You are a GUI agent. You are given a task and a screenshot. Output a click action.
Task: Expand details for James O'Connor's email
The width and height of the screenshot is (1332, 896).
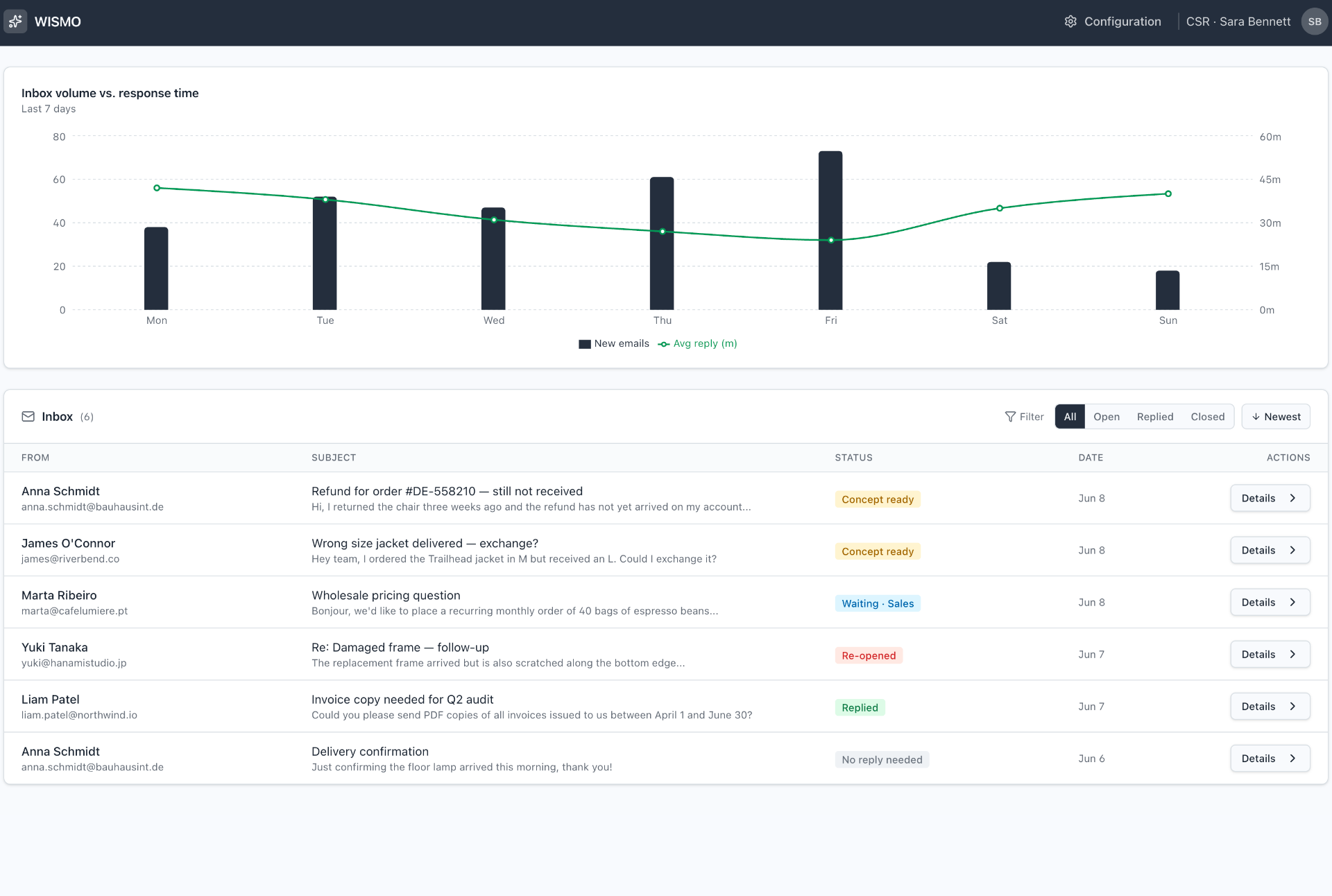click(x=1270, y=551)
